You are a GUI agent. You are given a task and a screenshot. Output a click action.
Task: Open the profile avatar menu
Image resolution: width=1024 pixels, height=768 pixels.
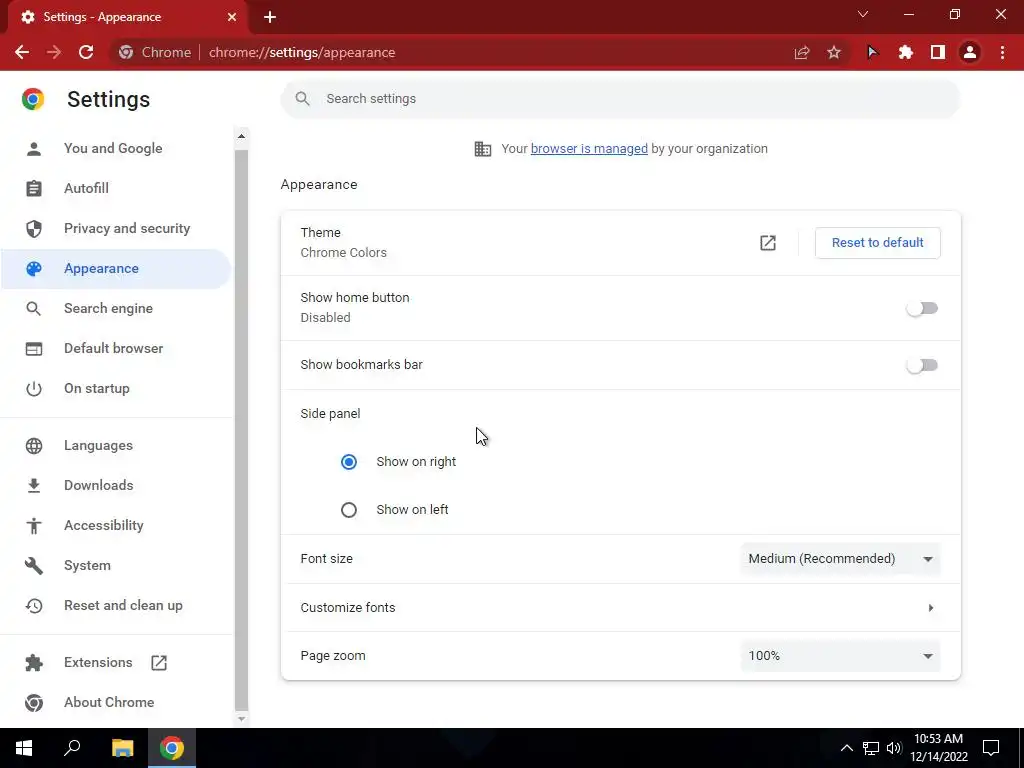pyautogui.click(x=970, y=52)
